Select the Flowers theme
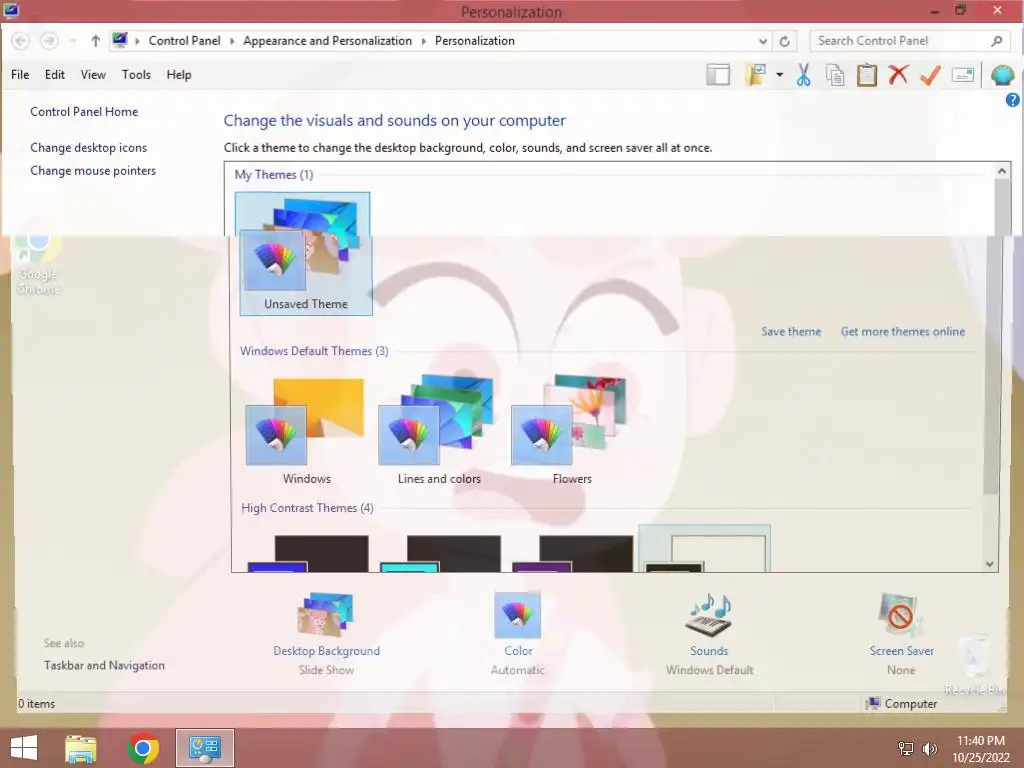Image resolution: width=1024 pixels, height=768 pixels. tap(571, 430)
